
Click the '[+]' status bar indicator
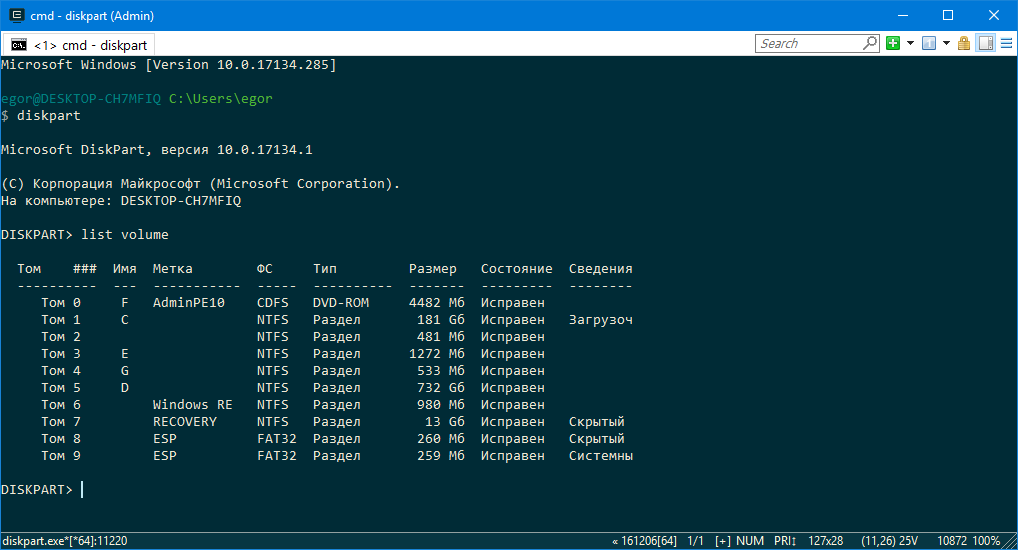pos(723,541)
